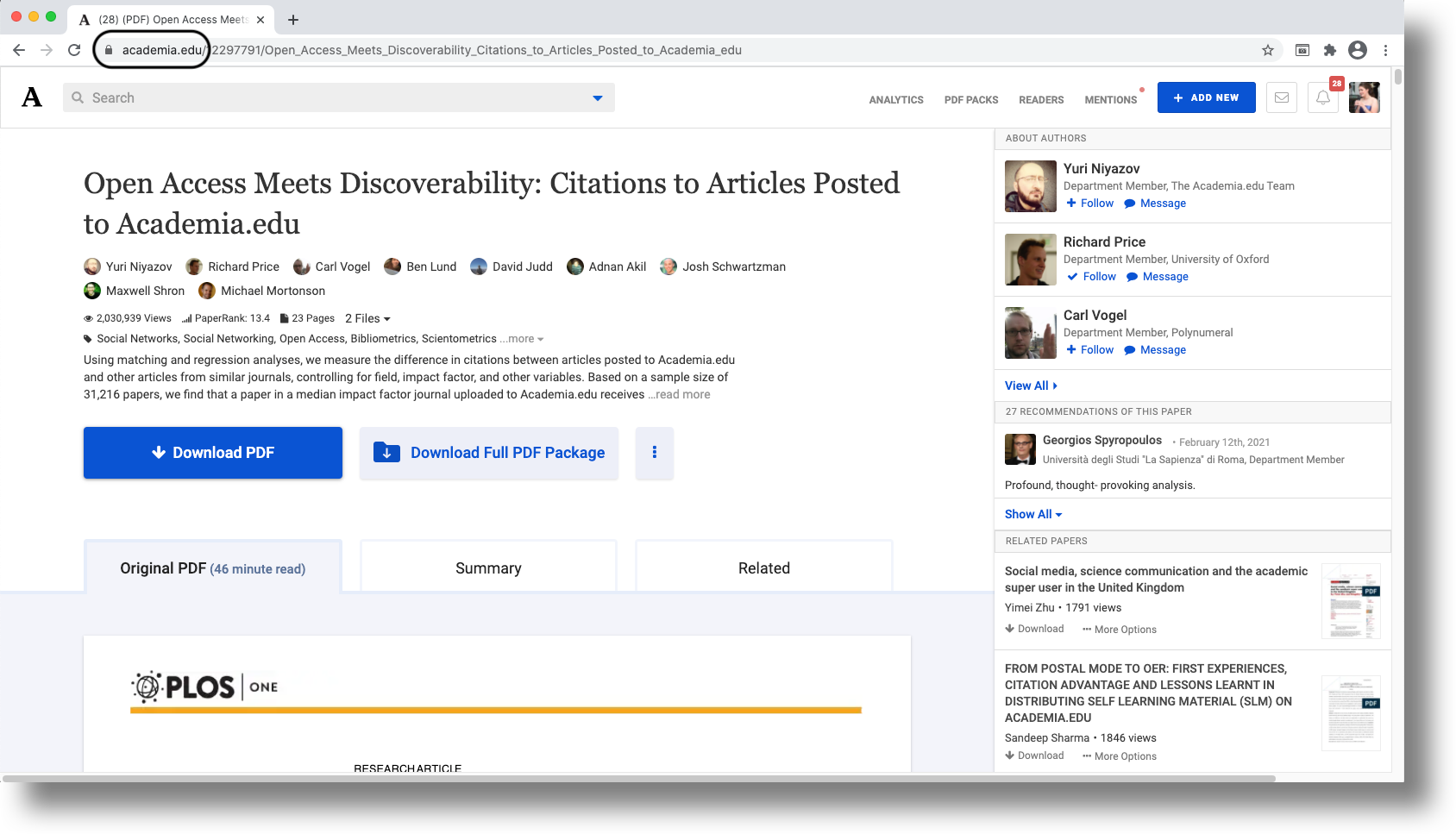Image resolution: width=1456 pixels, height=834 pixels.
Task: Click the site lock icon
Action: pyautogui.click(x=109, y=50)
